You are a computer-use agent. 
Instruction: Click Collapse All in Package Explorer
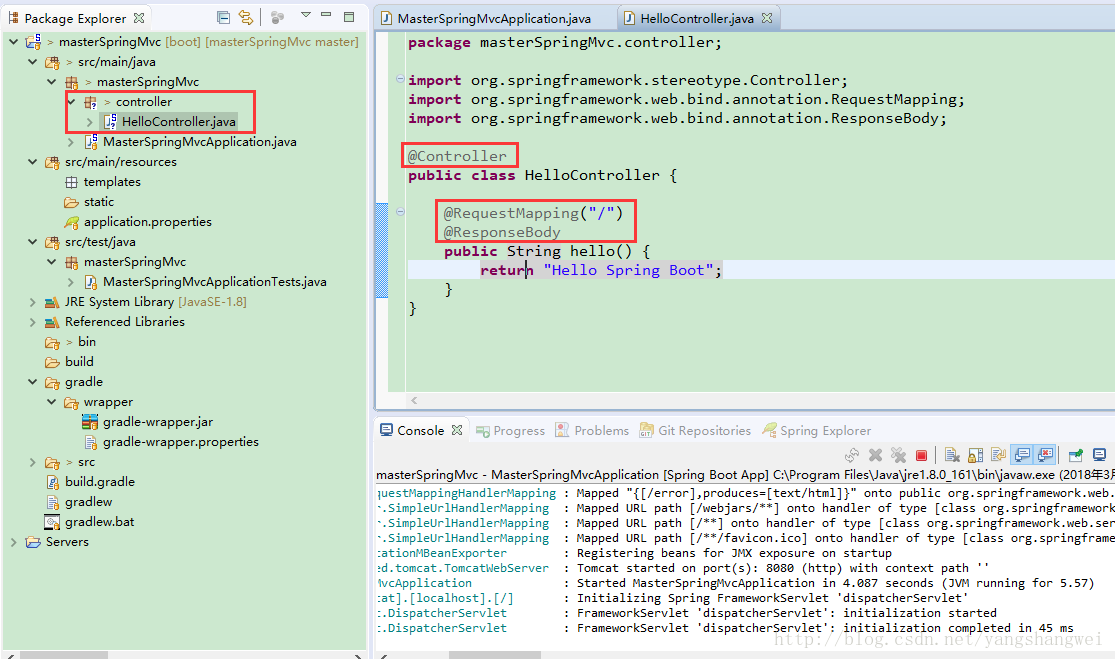coord(223,17)
